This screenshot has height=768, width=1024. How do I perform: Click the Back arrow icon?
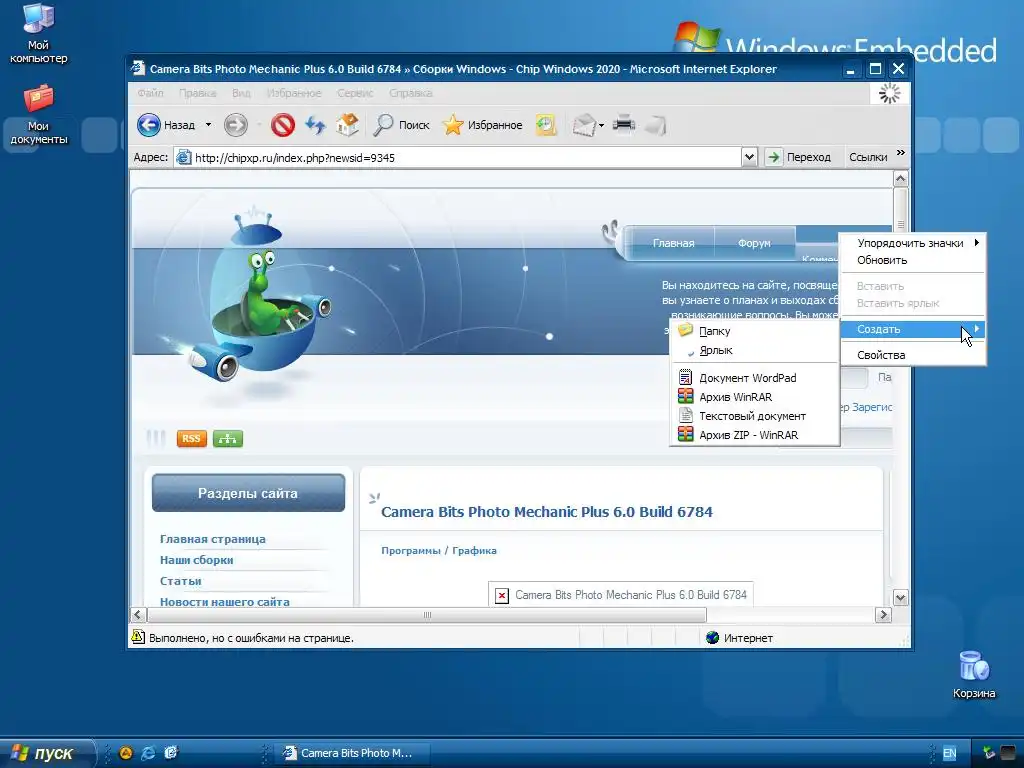(x=148, y=125)
